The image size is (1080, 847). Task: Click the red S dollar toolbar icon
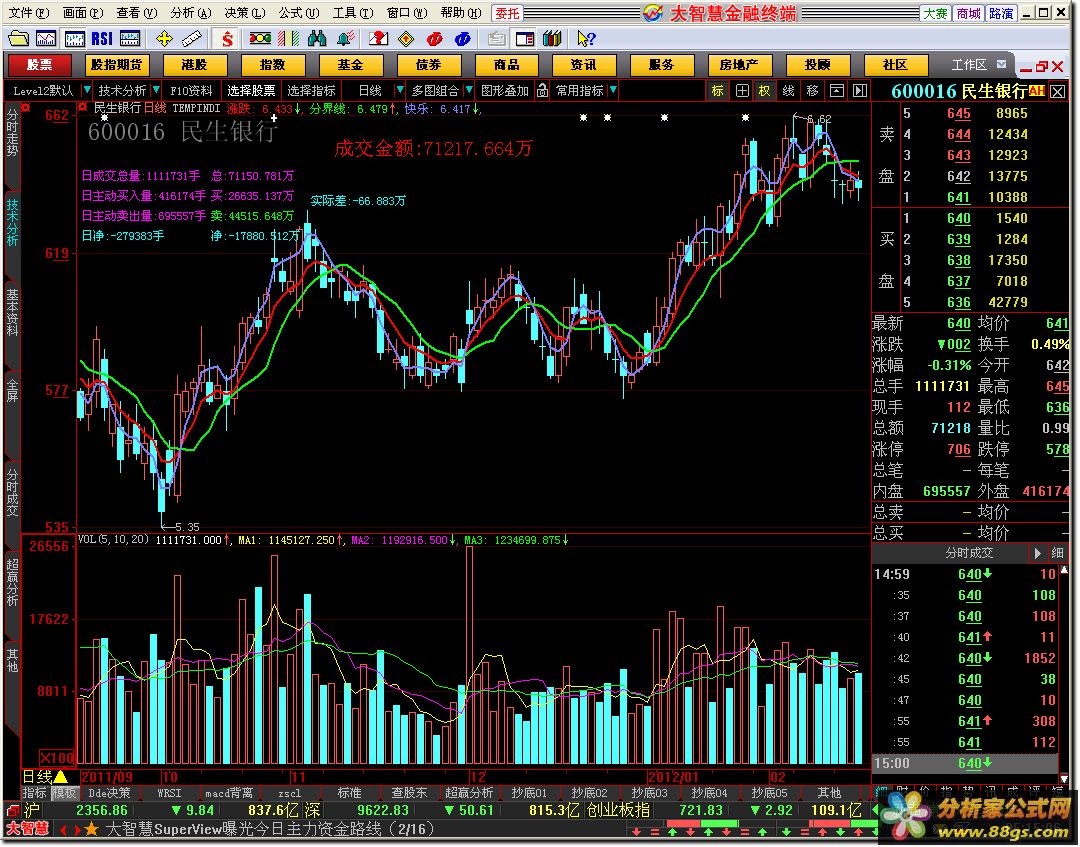(227, 39)
